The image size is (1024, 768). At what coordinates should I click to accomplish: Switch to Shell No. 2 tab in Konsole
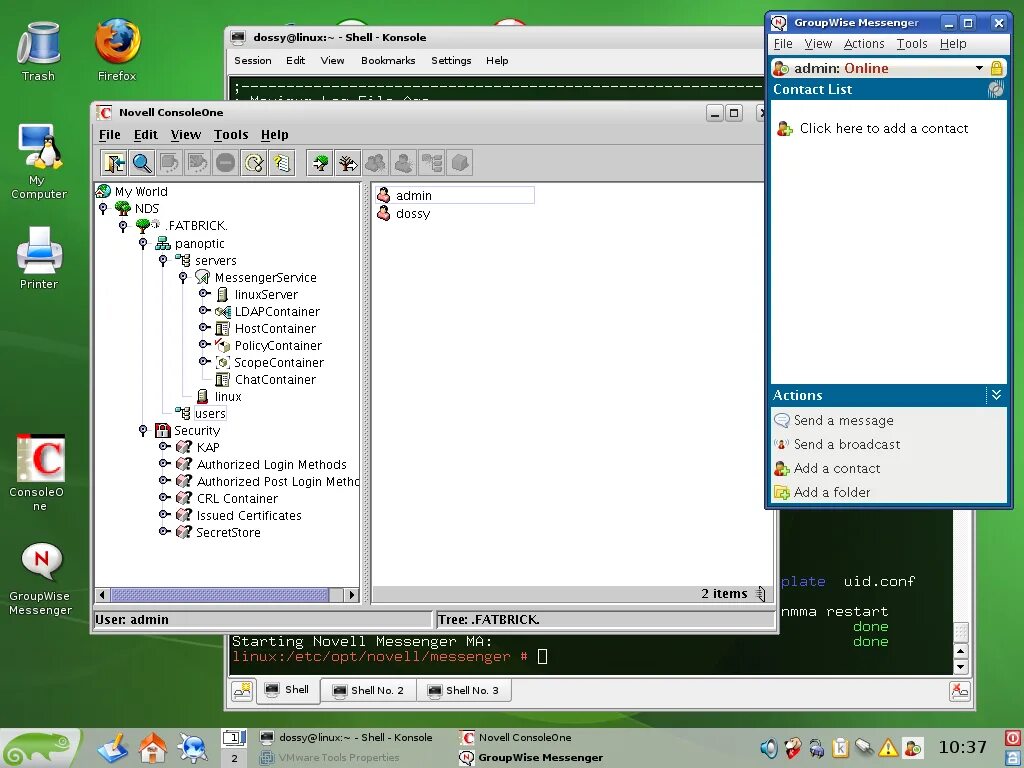click(x=368, y=690)
